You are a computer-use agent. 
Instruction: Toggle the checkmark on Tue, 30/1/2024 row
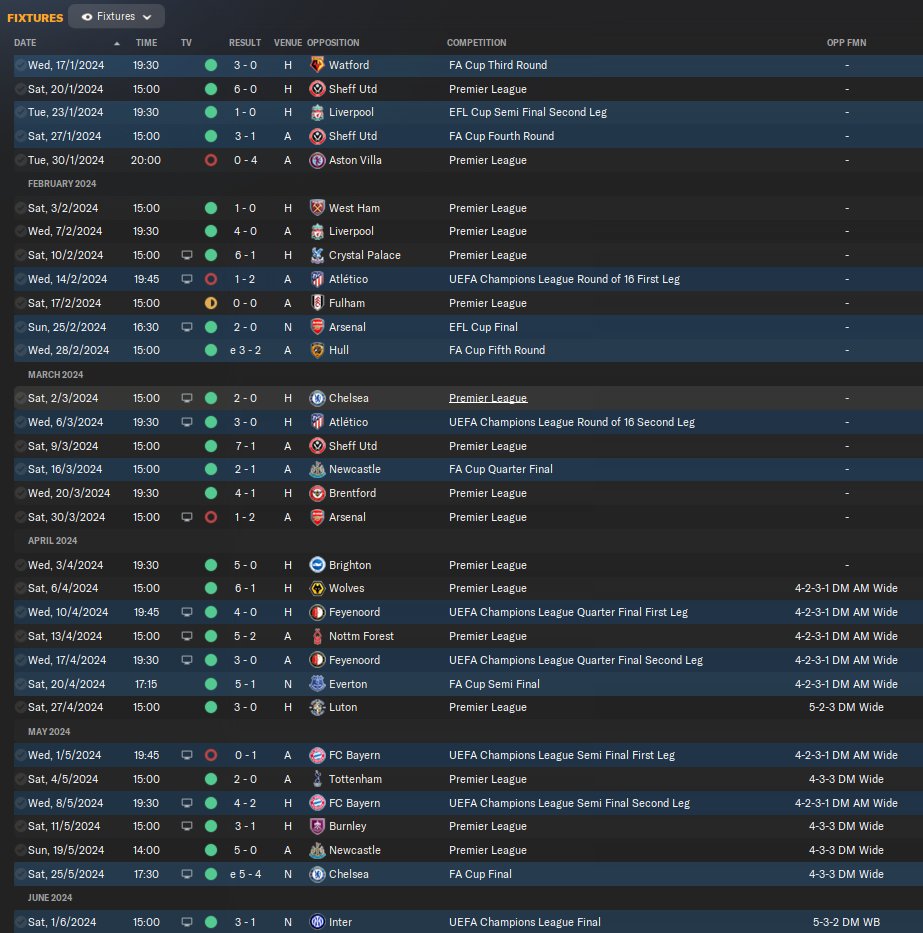click(20, 160)
